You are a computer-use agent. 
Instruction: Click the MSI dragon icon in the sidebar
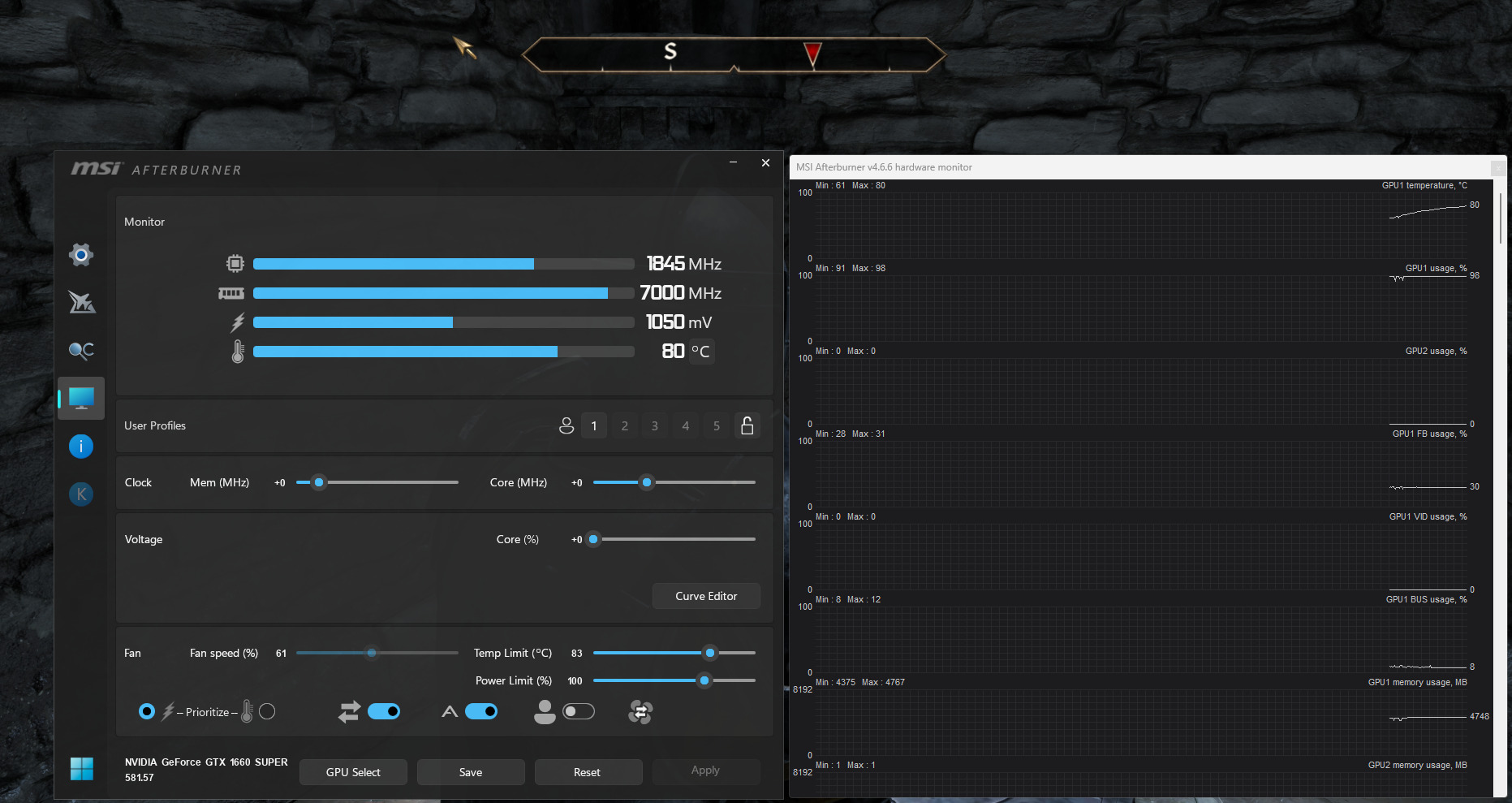click(x=81, y=302)
